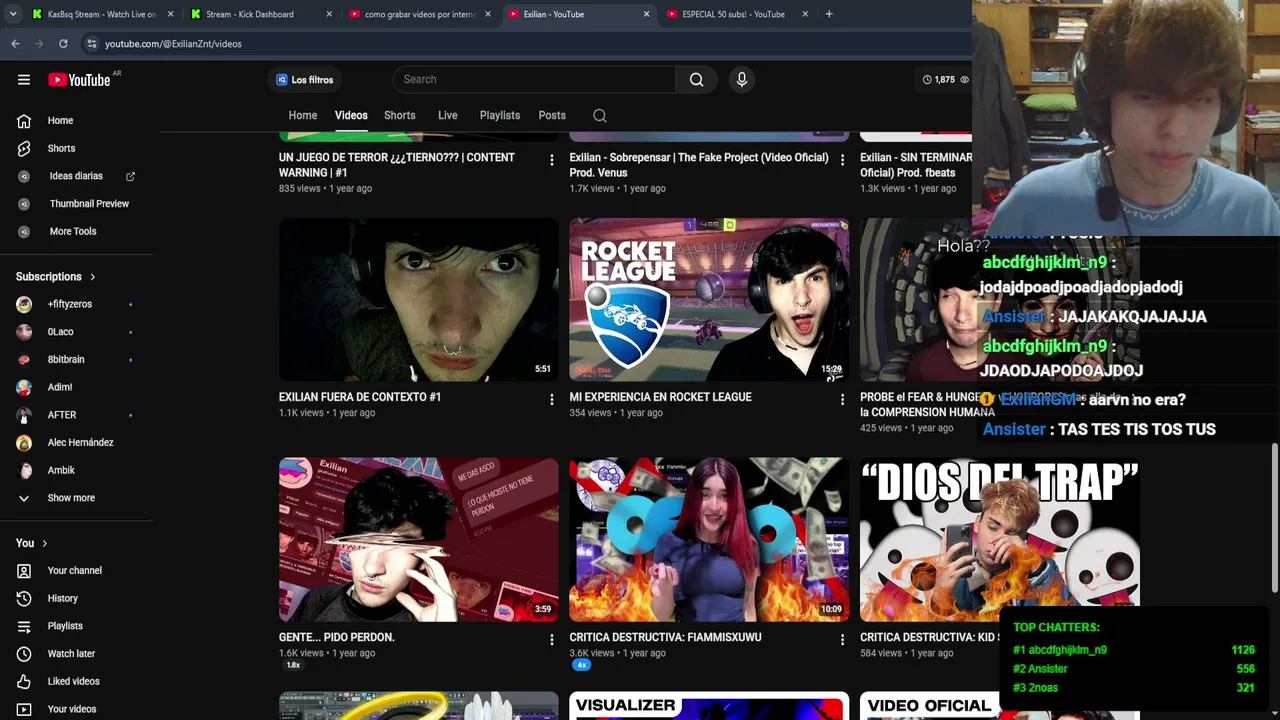The width and height of the screenshot is (1280, 720).
Task: Search within the channel using its magnifier icon
Action: click(x=600, y=116)
